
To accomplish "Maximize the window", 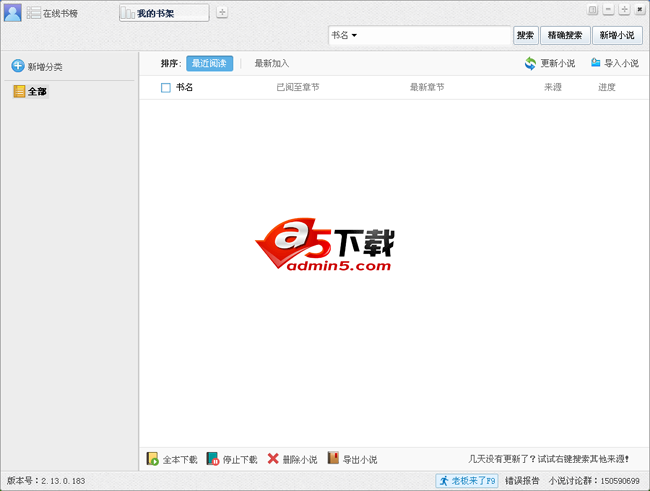I will (x=624, y=10).
